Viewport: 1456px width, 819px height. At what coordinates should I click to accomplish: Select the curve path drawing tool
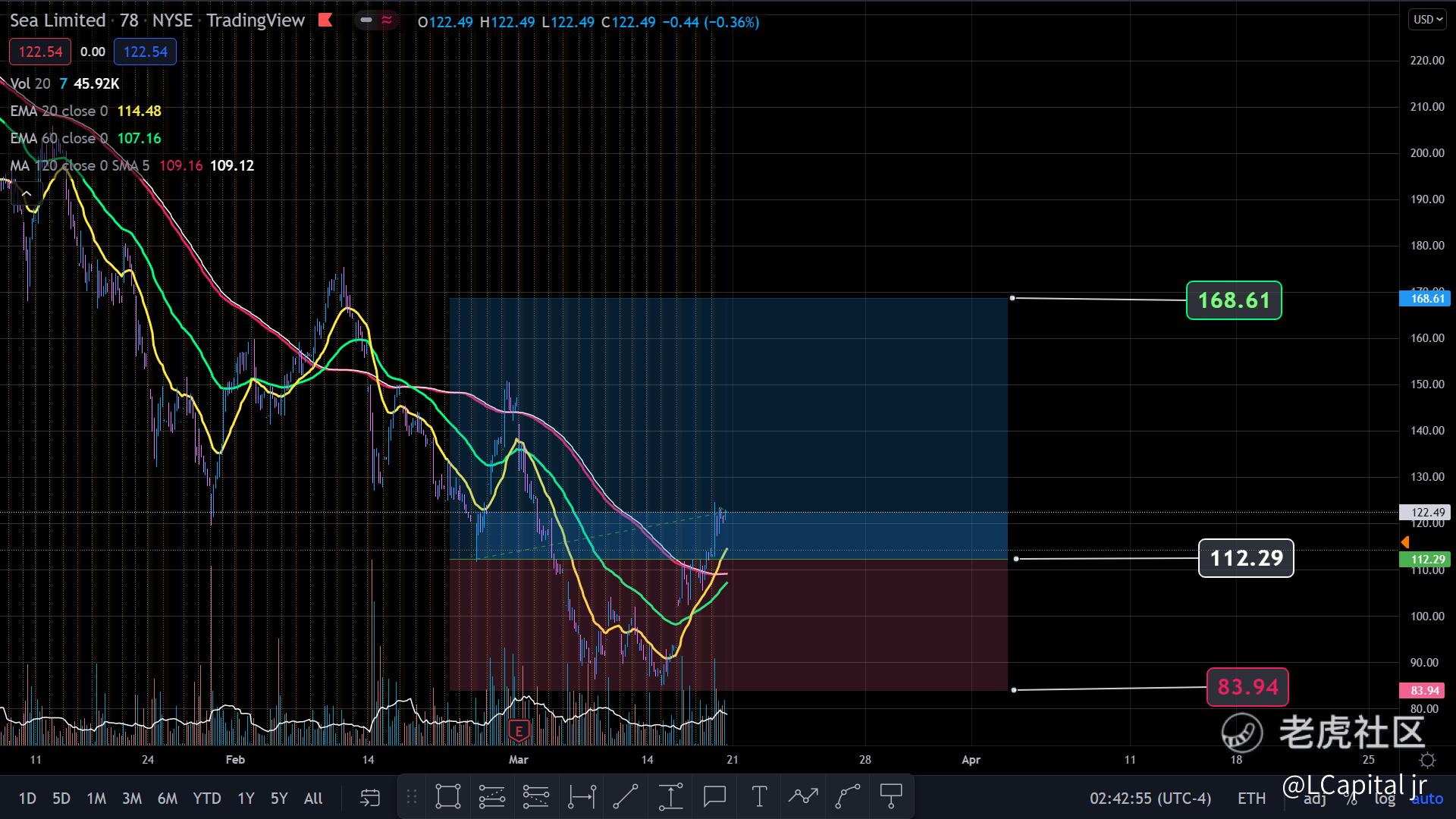(x=847, y=796)
